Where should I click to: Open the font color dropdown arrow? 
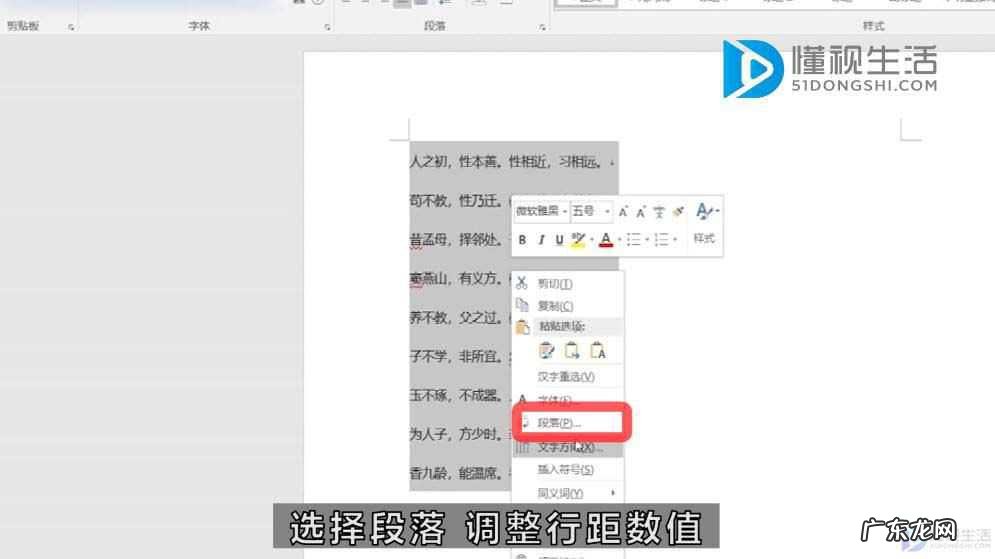pos(619,240)
